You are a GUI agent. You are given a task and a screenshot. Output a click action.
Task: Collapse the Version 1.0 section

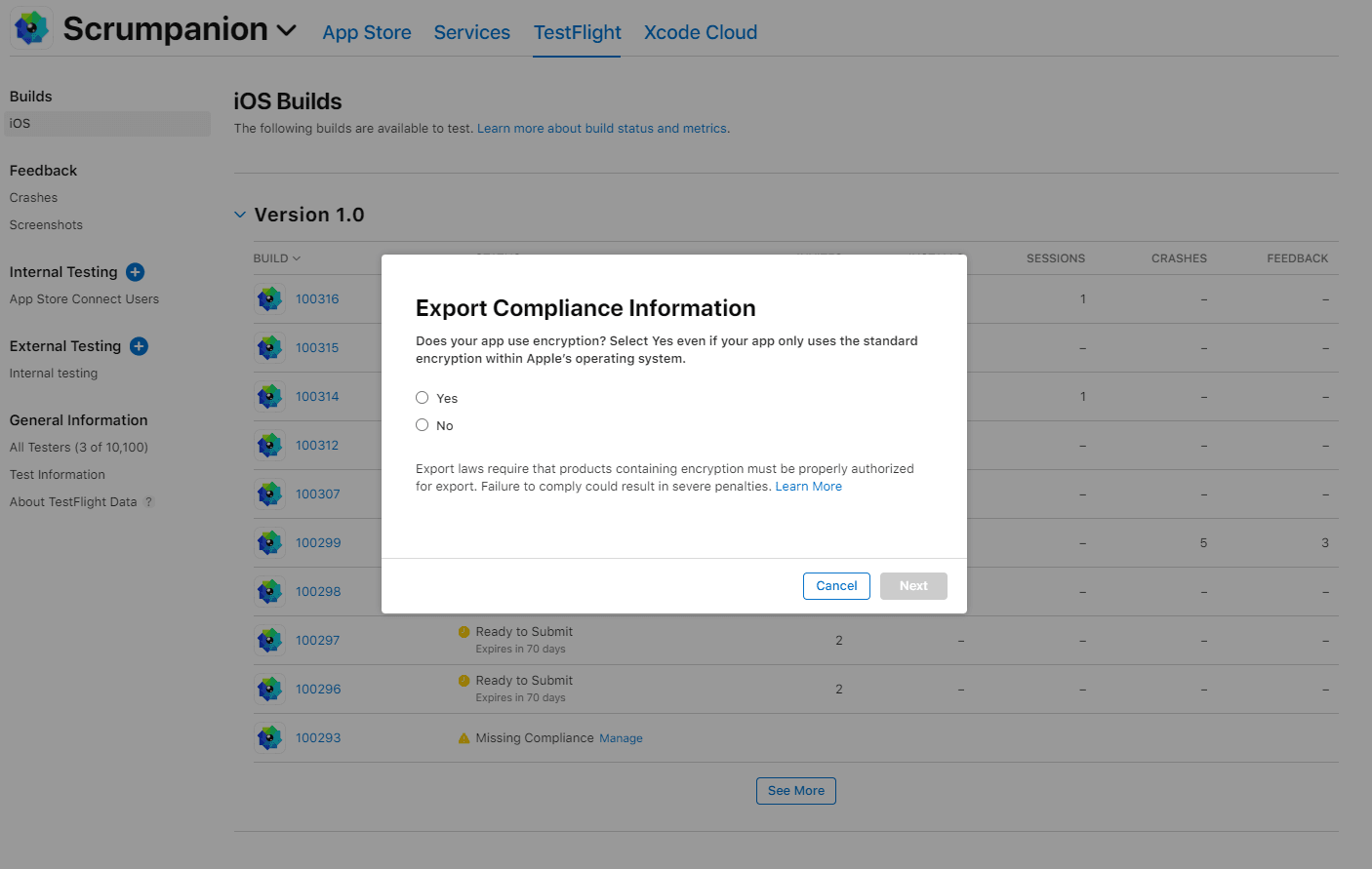pos(240,215)
